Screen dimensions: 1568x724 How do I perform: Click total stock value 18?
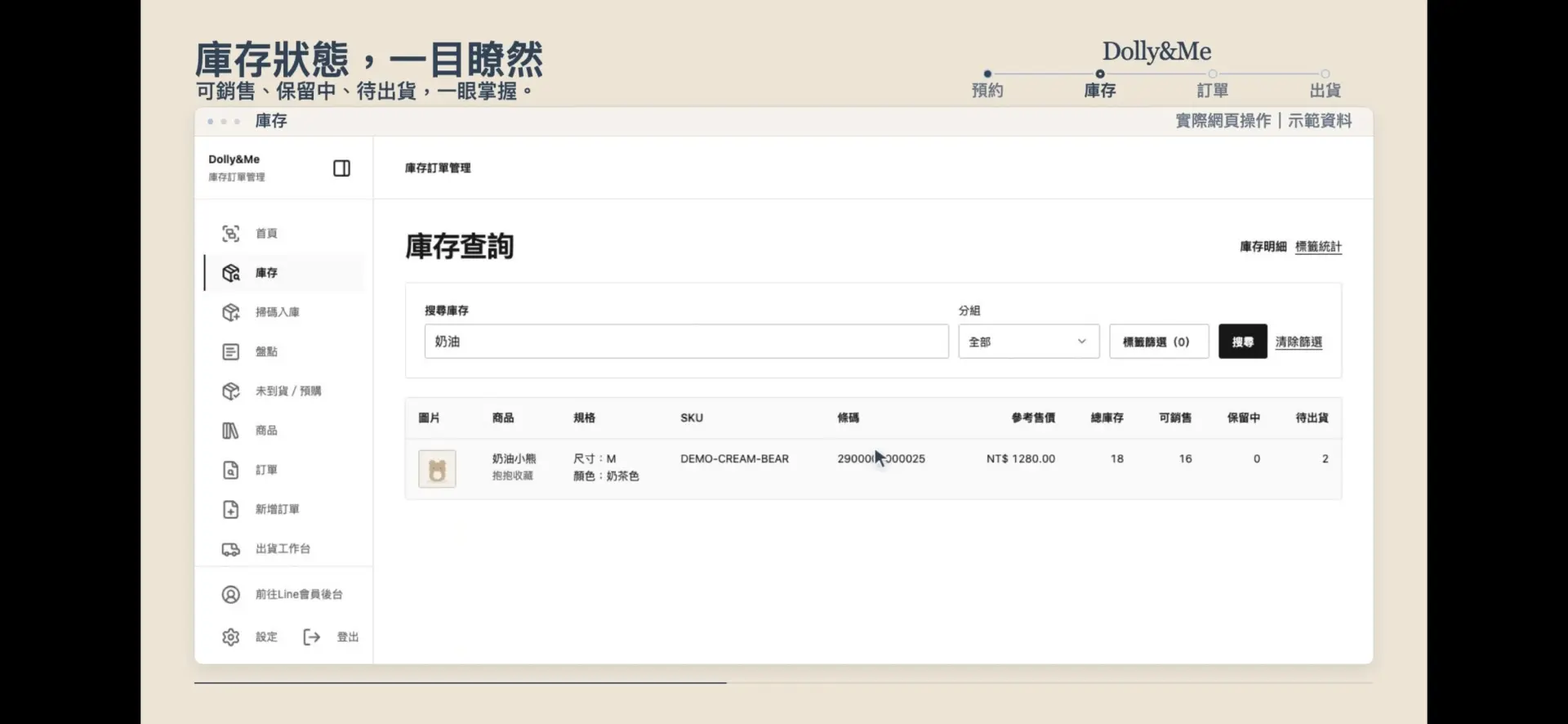click(x=1116, y=459)
